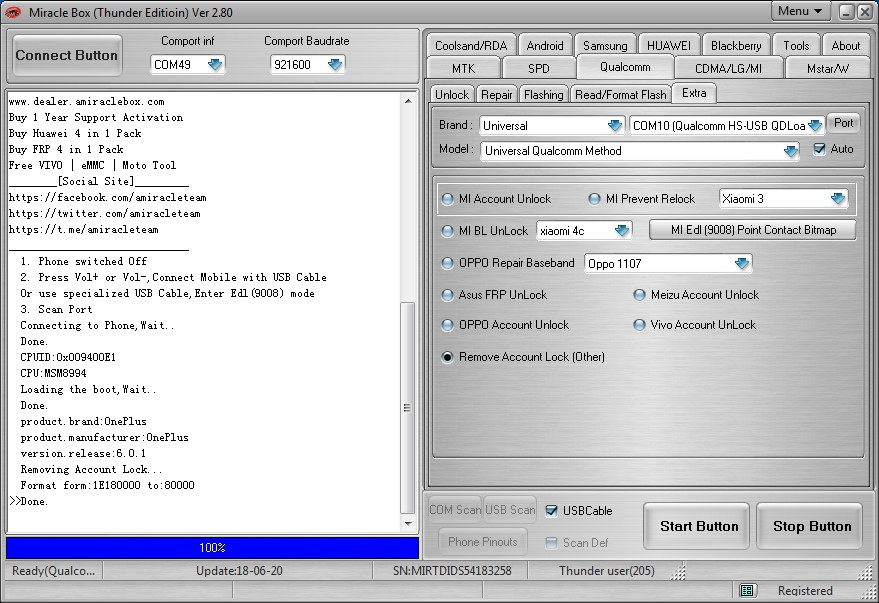Click the CPU:MSM8994 log line
Screen dimensions: 879x603
click(53, 373)
